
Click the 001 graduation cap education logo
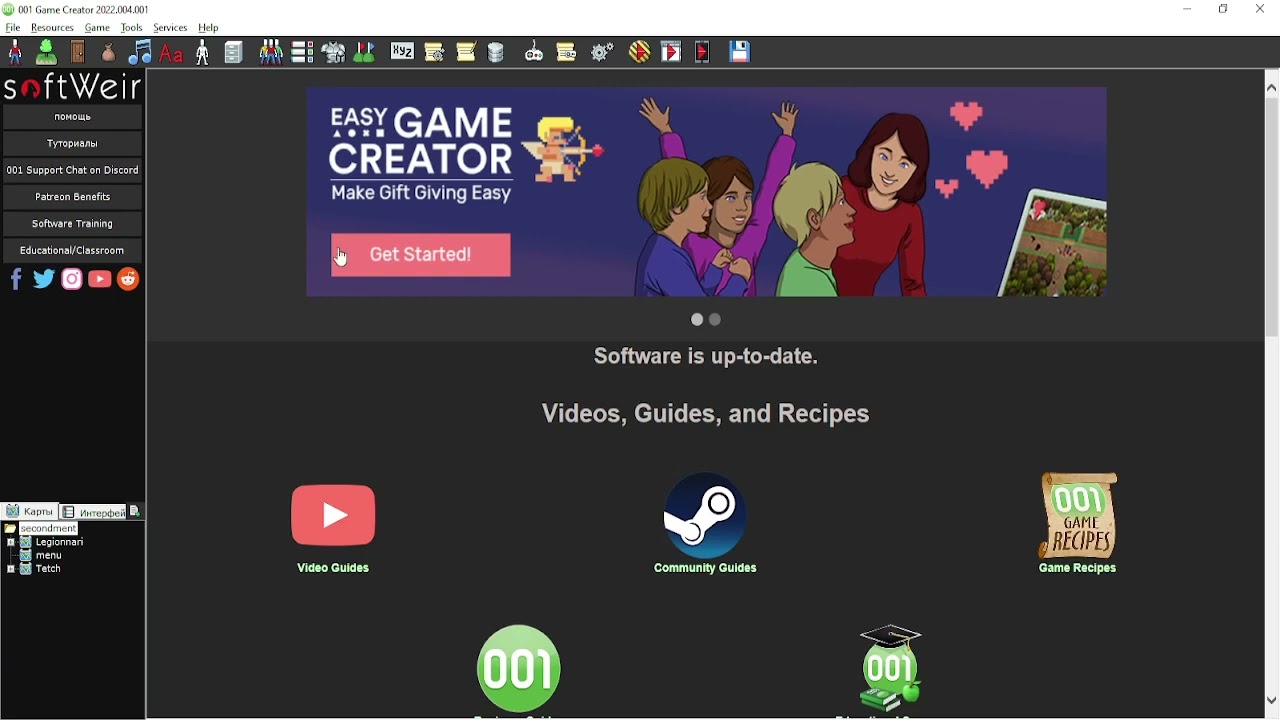click(x=890, y=668)
